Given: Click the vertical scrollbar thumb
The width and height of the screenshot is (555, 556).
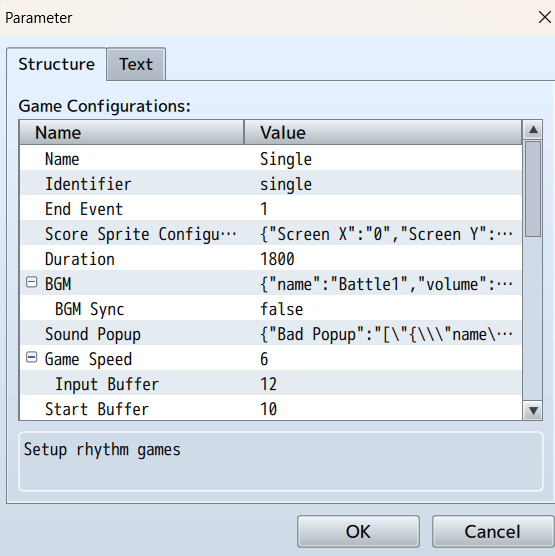Looking at the screenshot, I should [533, 189].
